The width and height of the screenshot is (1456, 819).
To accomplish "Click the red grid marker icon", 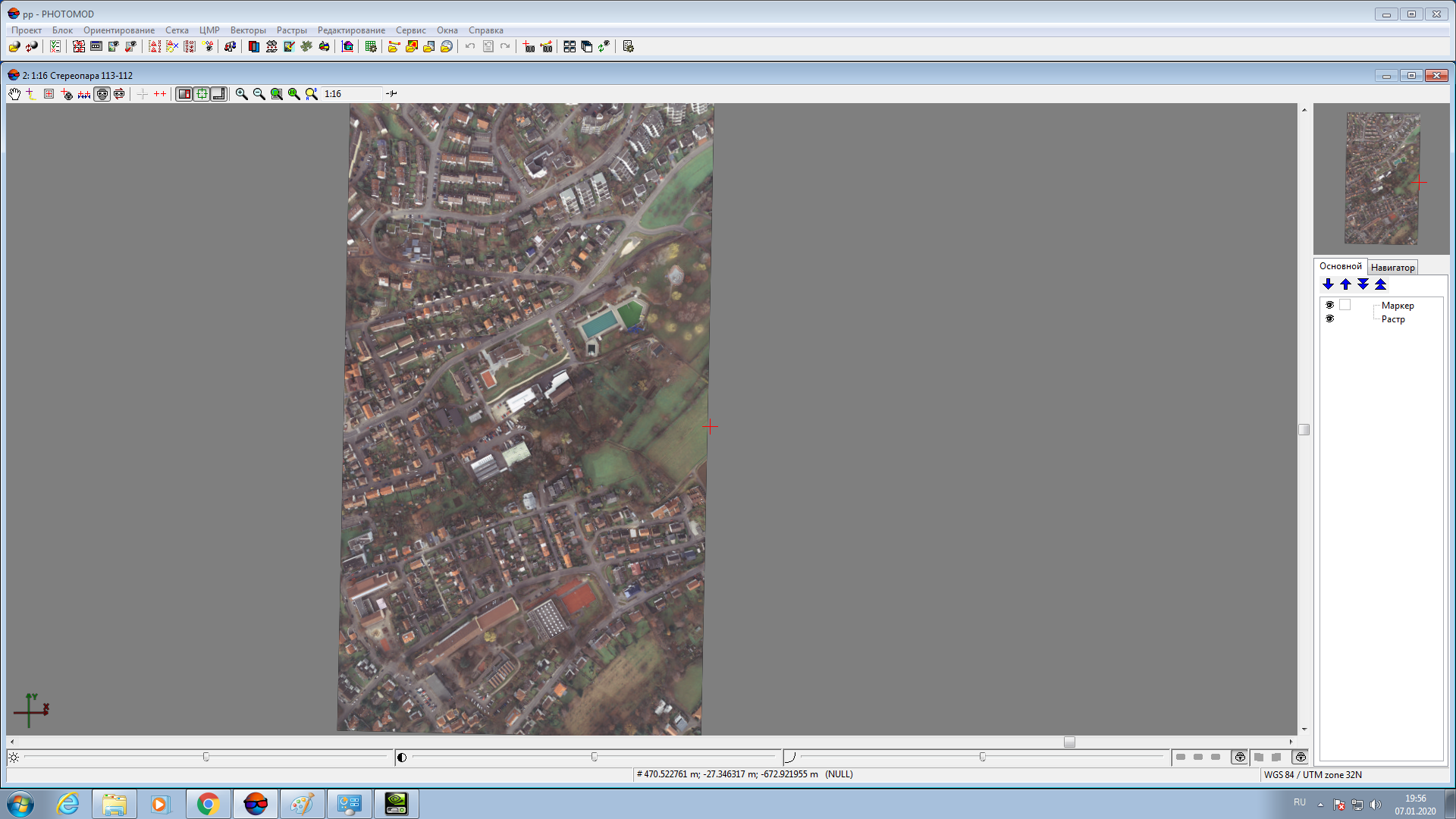I will coord(49,94).
